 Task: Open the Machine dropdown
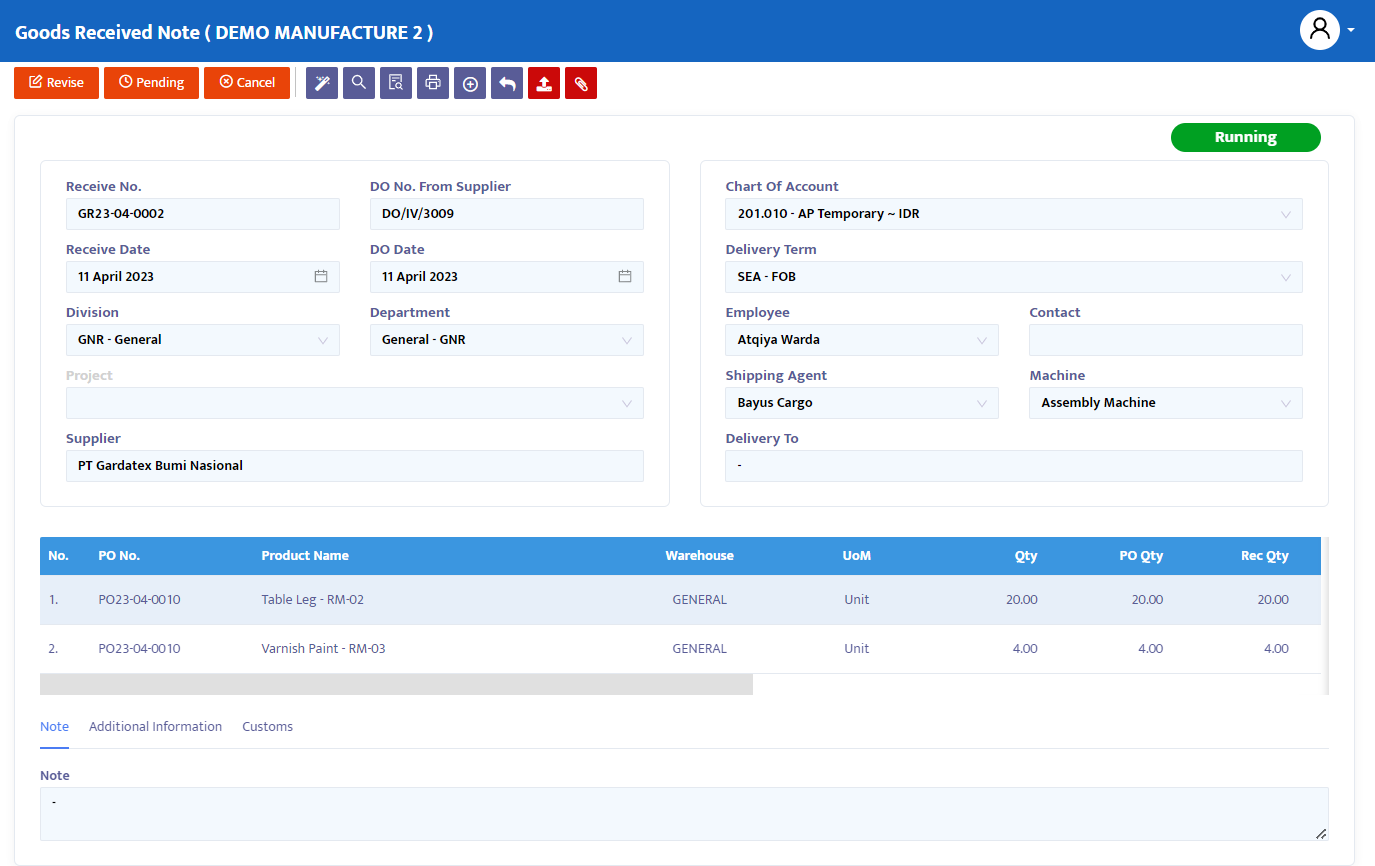tap(1166, 403)
